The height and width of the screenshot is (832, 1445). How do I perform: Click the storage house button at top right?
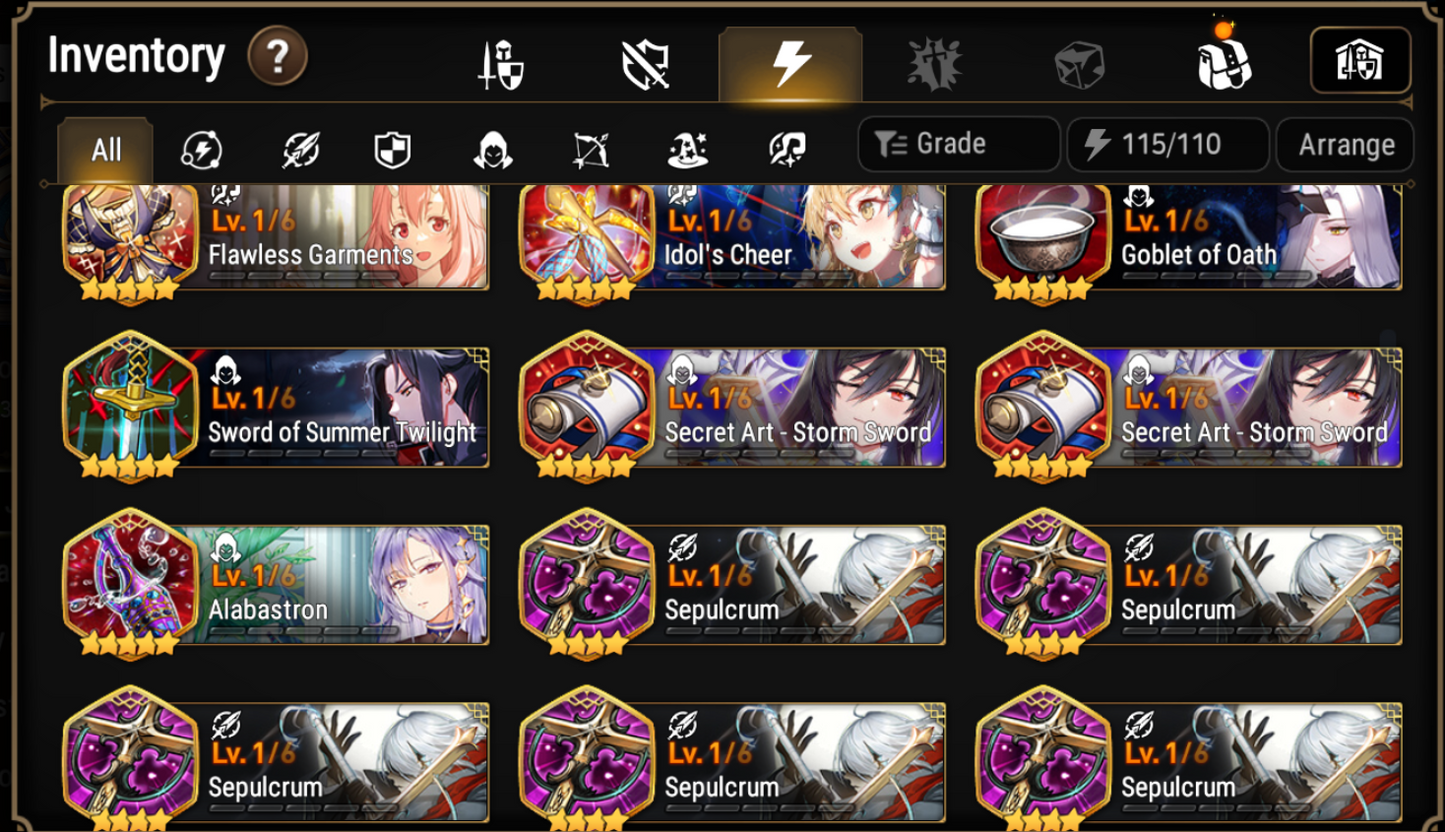1360,62
